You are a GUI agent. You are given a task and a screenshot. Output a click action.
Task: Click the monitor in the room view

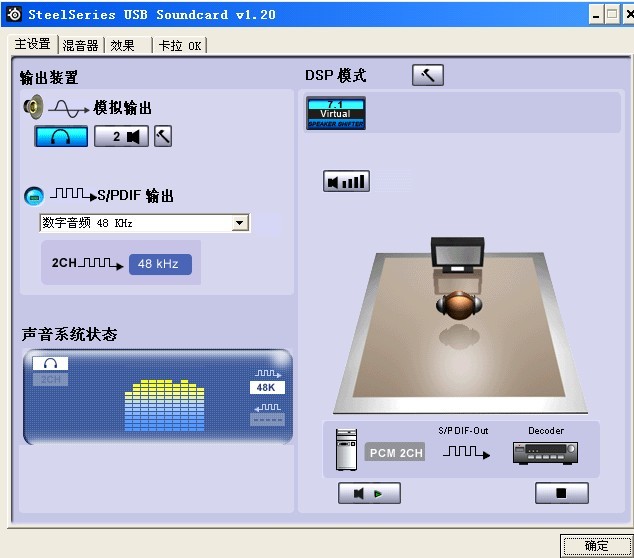pyautogui.click(x=457, y=255)
